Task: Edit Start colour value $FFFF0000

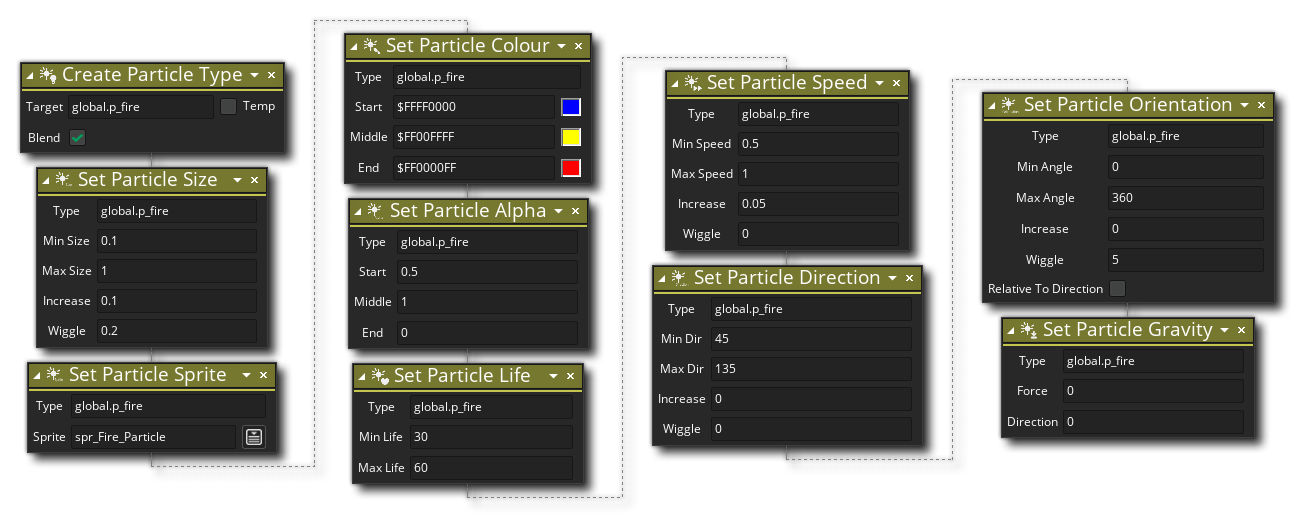Action: click(x=473, y=107)
